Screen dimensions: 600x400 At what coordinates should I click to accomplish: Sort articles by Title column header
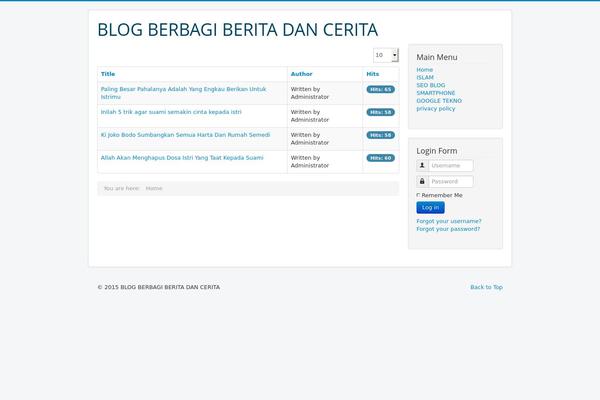(x=108, y=74)
